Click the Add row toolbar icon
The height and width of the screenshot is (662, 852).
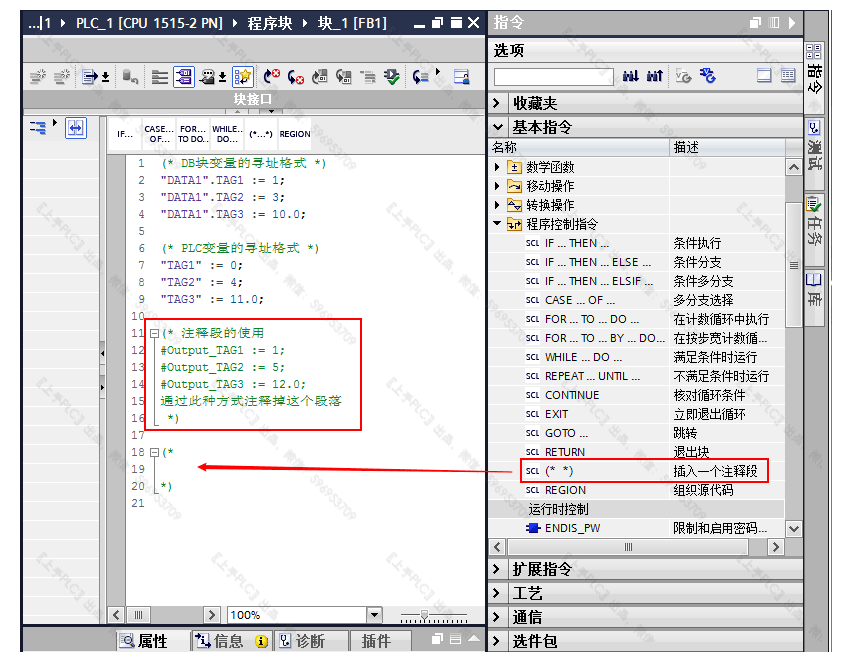pyautogui.click(x=61, y=77)
